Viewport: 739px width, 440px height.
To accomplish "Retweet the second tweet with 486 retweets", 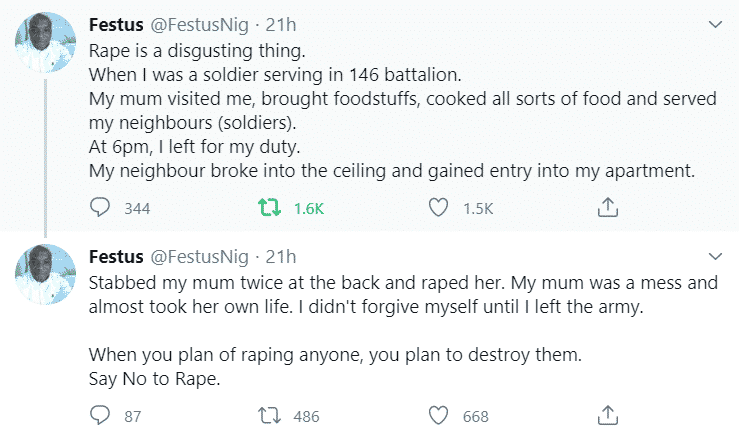I will (x=268, y=415).
